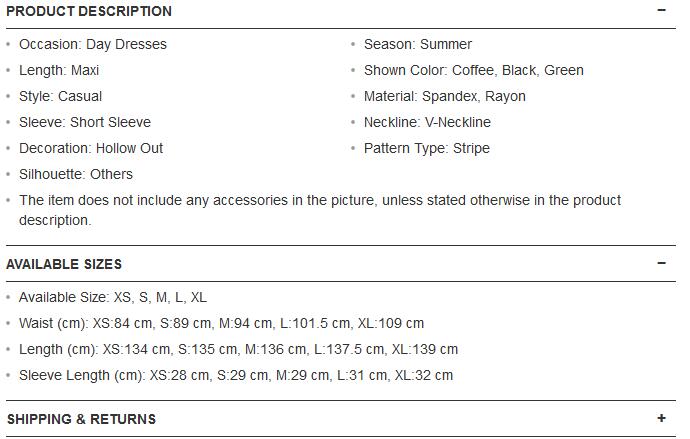Click the PRODUCT DESCRIPTION section header

(89, 11)
